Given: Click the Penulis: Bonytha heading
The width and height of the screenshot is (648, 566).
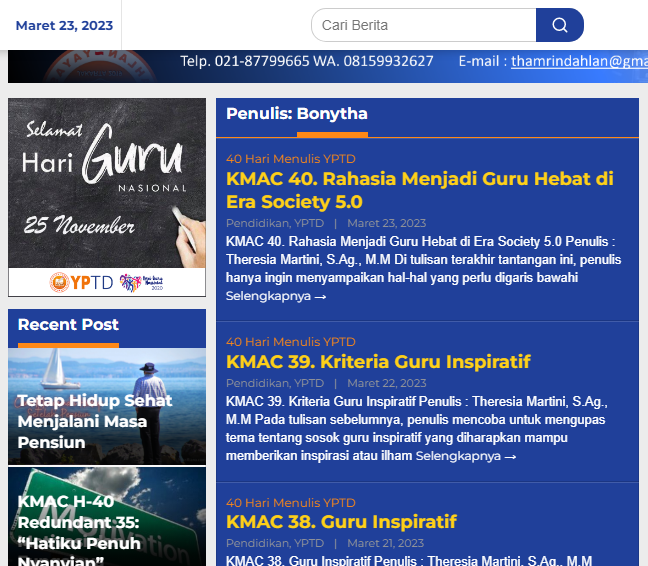Looking at the screenshot, I should point(297,114).
